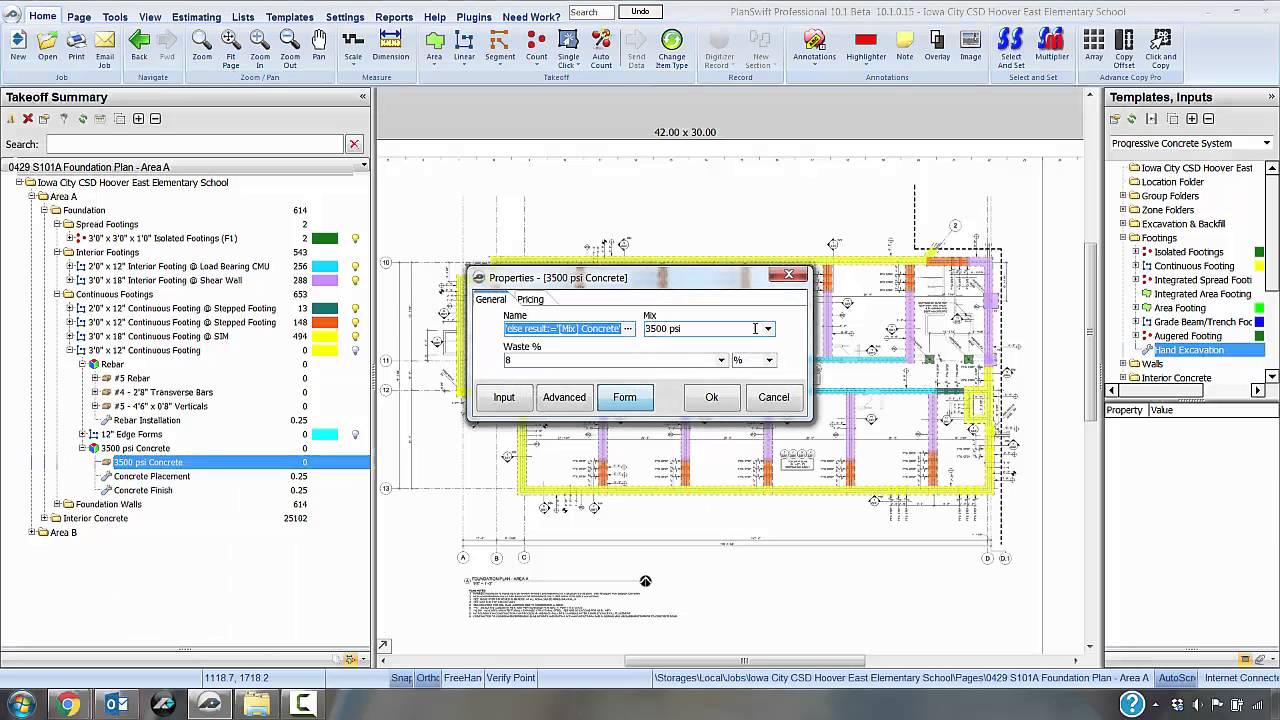
Task: Click the Form button in Properties
Action: click(x=625, y=398)
